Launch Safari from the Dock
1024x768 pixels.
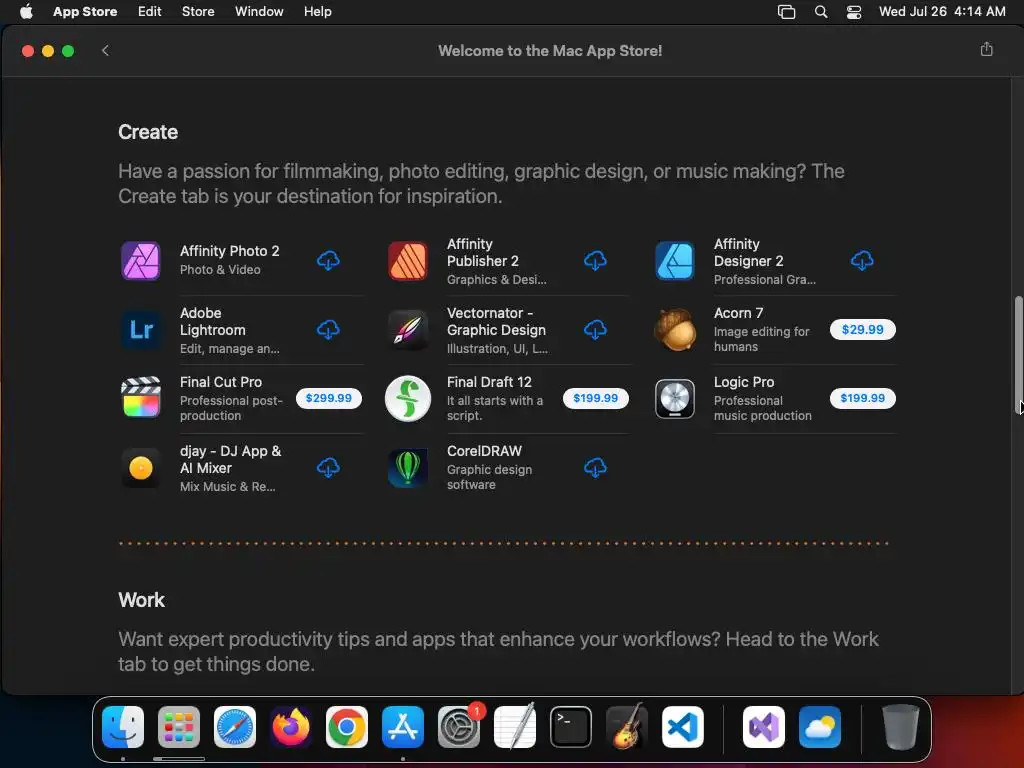(x=234, y=727)
